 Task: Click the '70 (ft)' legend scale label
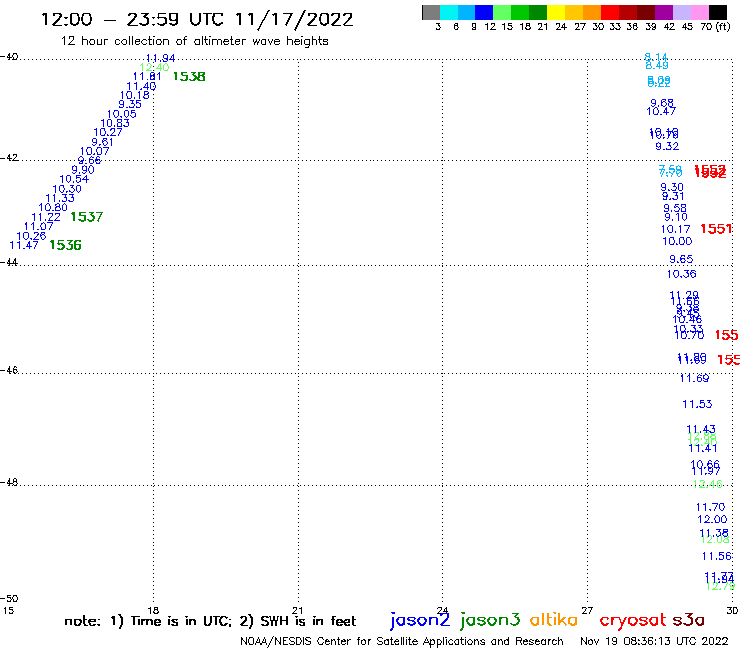click(715, 26)
